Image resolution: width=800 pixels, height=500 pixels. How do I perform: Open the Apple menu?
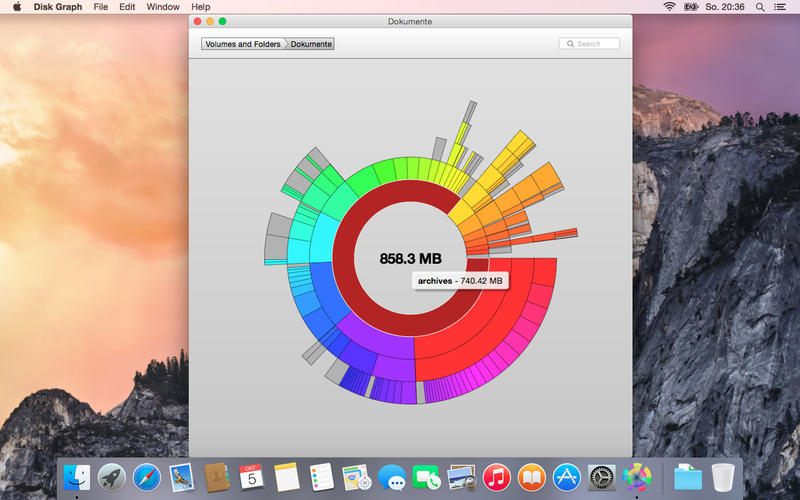[16, 7]
